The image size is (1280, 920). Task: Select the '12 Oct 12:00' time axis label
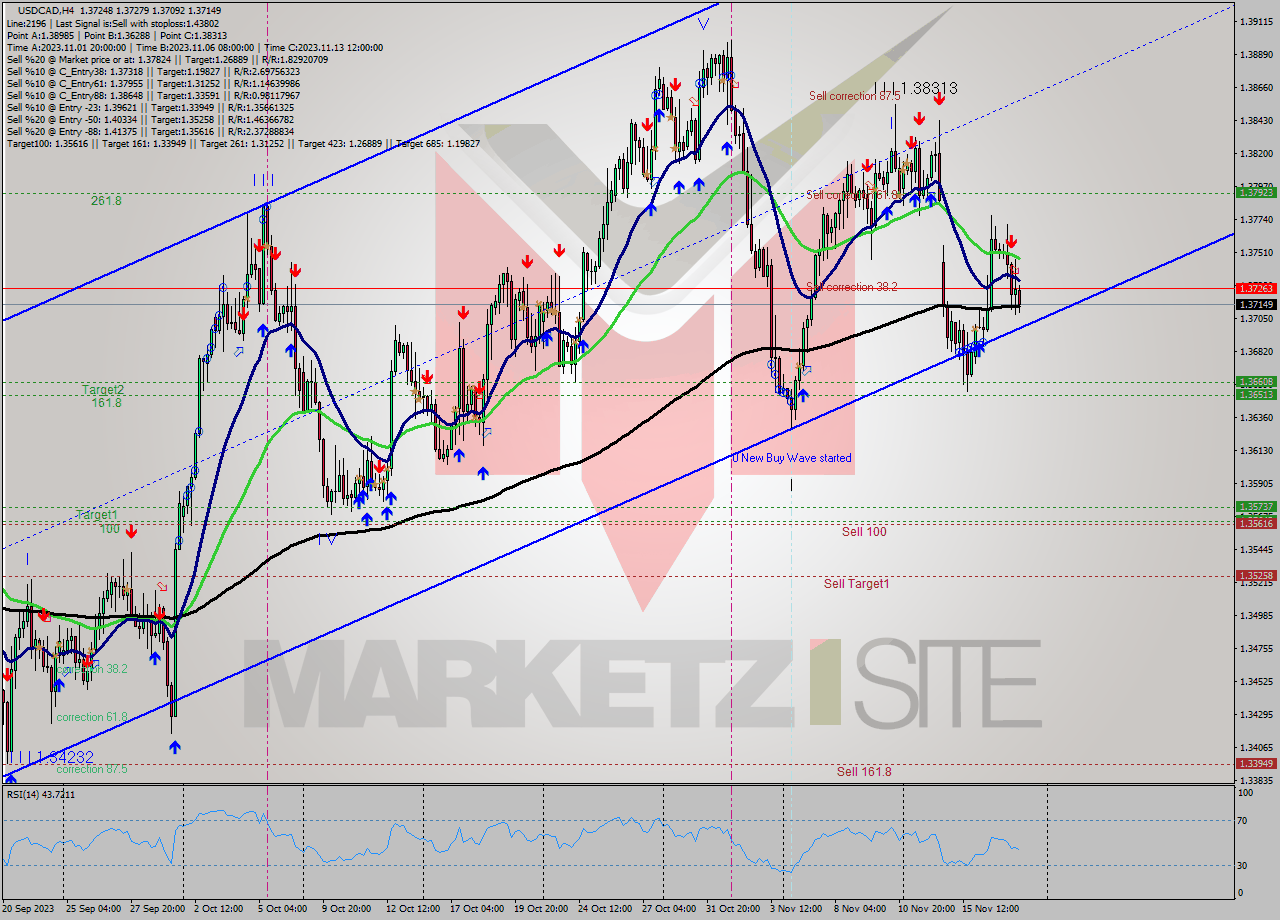pos(412,909)
